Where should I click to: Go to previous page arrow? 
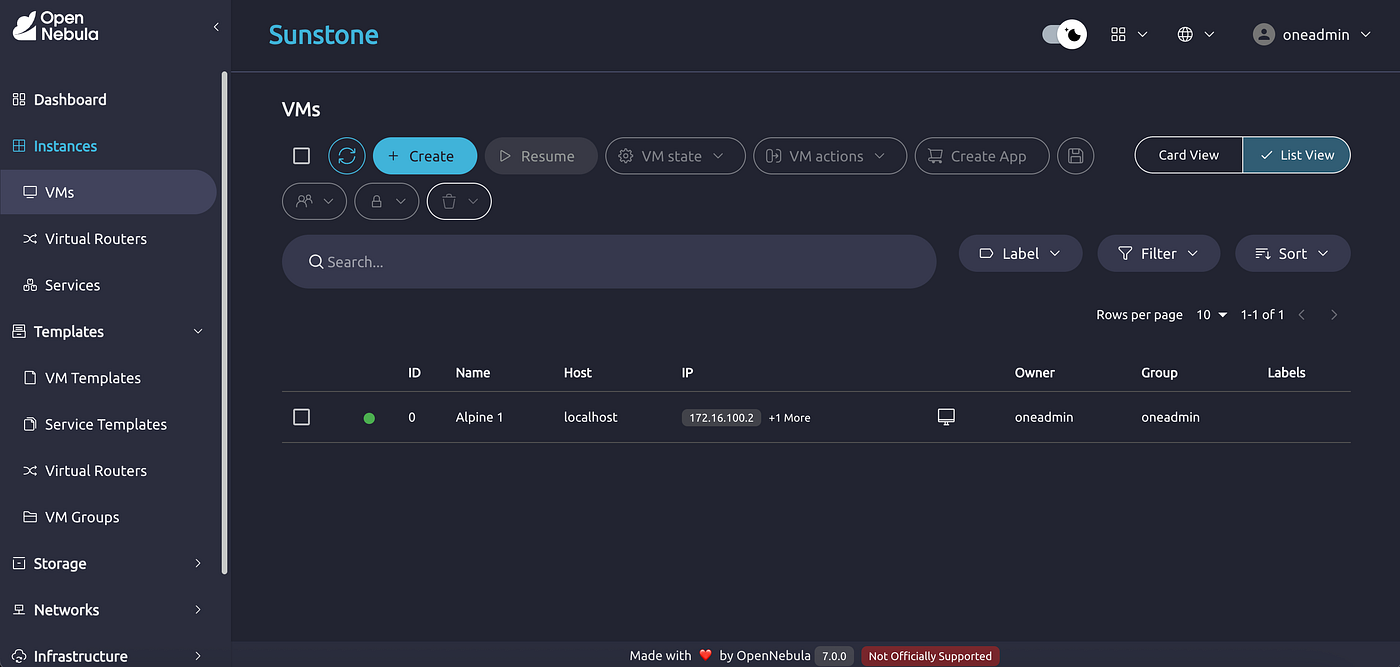[x=1302, y=314]
